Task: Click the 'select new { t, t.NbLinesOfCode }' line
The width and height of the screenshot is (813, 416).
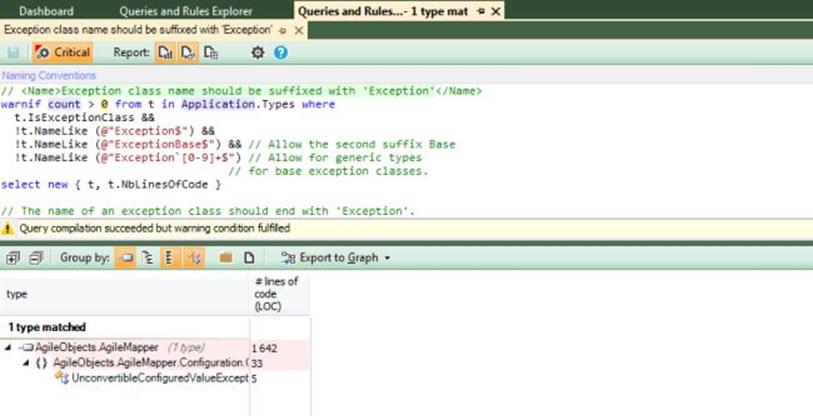Action: pyautogui.click(x=111, y=185)
